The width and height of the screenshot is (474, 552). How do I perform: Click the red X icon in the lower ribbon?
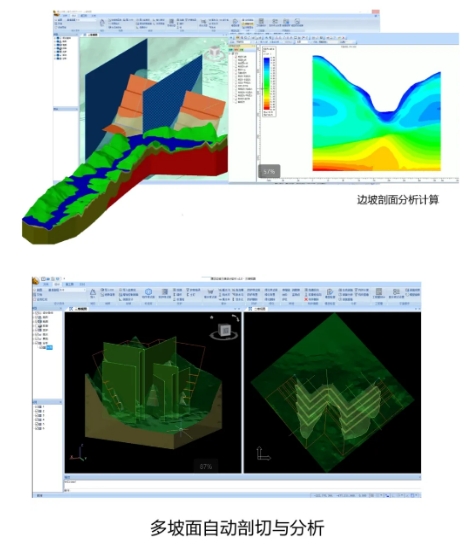[x=306, y=299]
